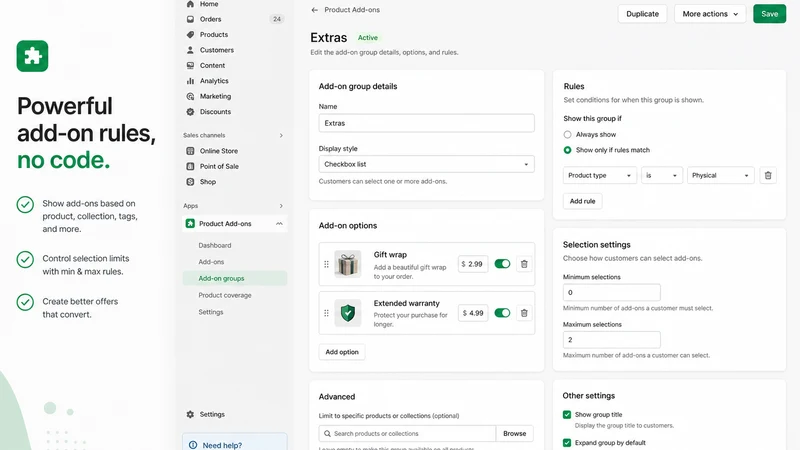Click the Customers person icon

tap(190, 50)
